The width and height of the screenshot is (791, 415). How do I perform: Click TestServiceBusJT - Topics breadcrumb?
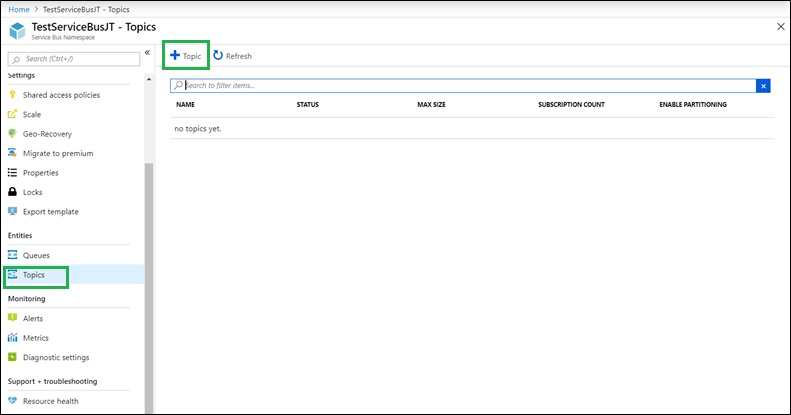click(x=86, y=9)
